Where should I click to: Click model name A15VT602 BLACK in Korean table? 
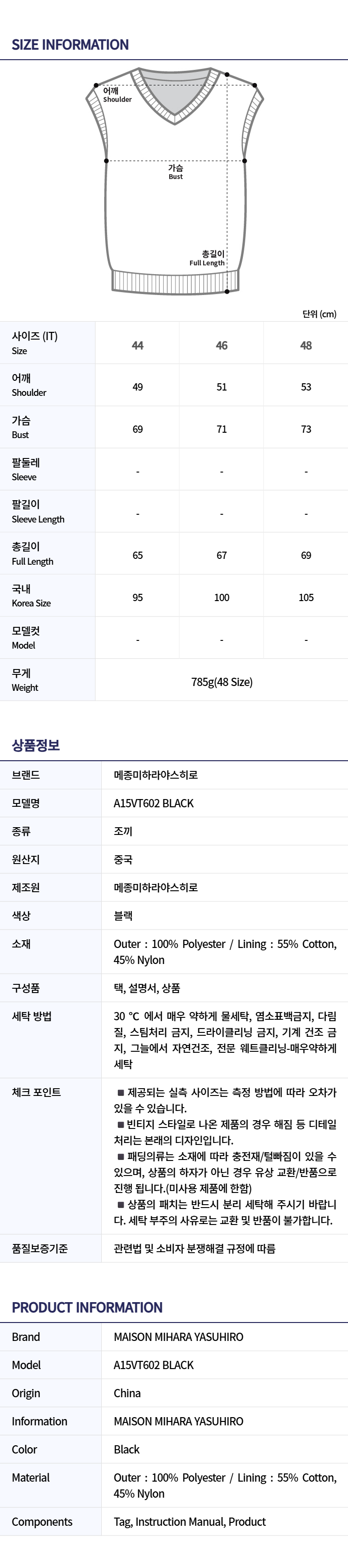[153, 803]
